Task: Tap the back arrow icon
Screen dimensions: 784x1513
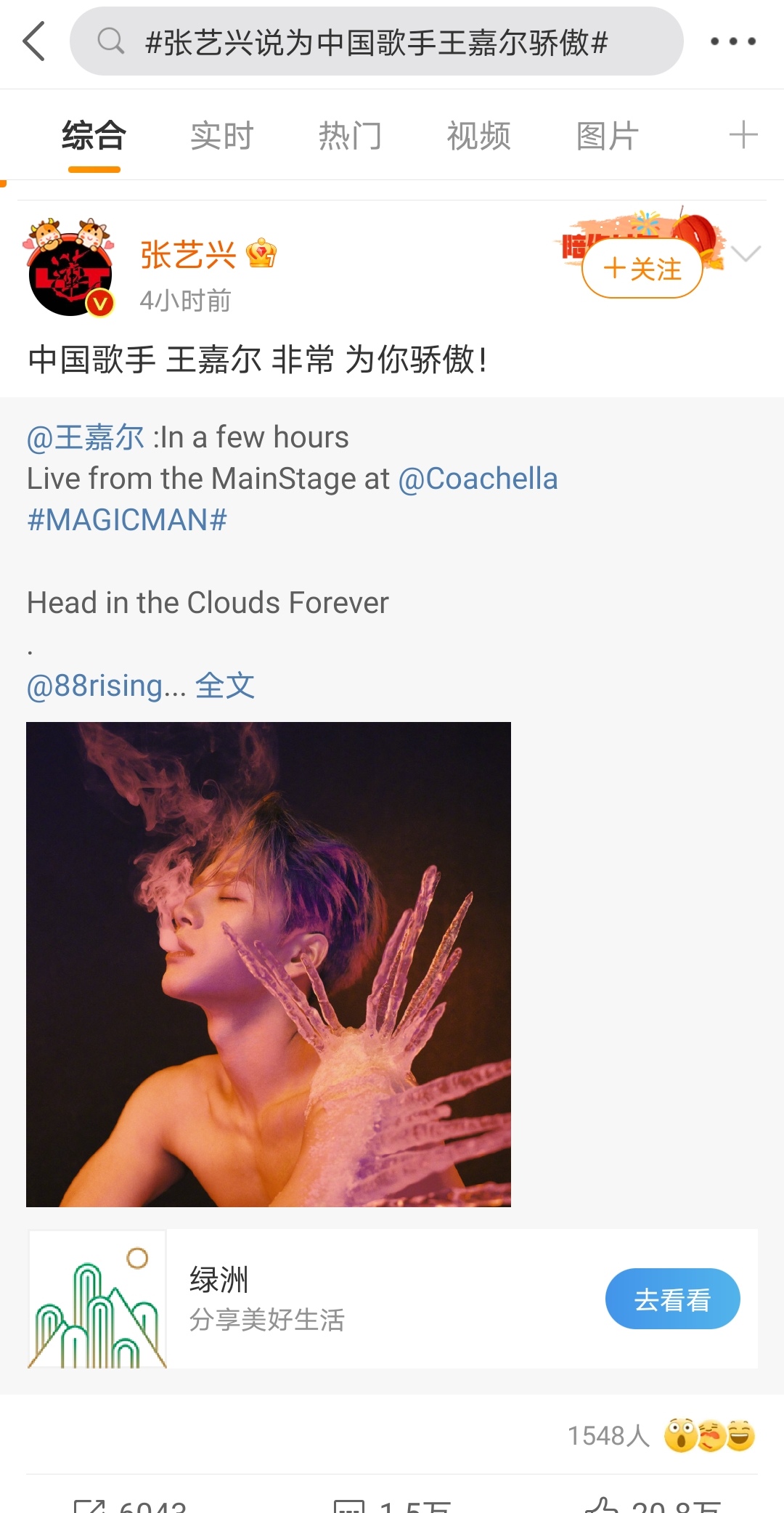Action: (x=34, y=41)
